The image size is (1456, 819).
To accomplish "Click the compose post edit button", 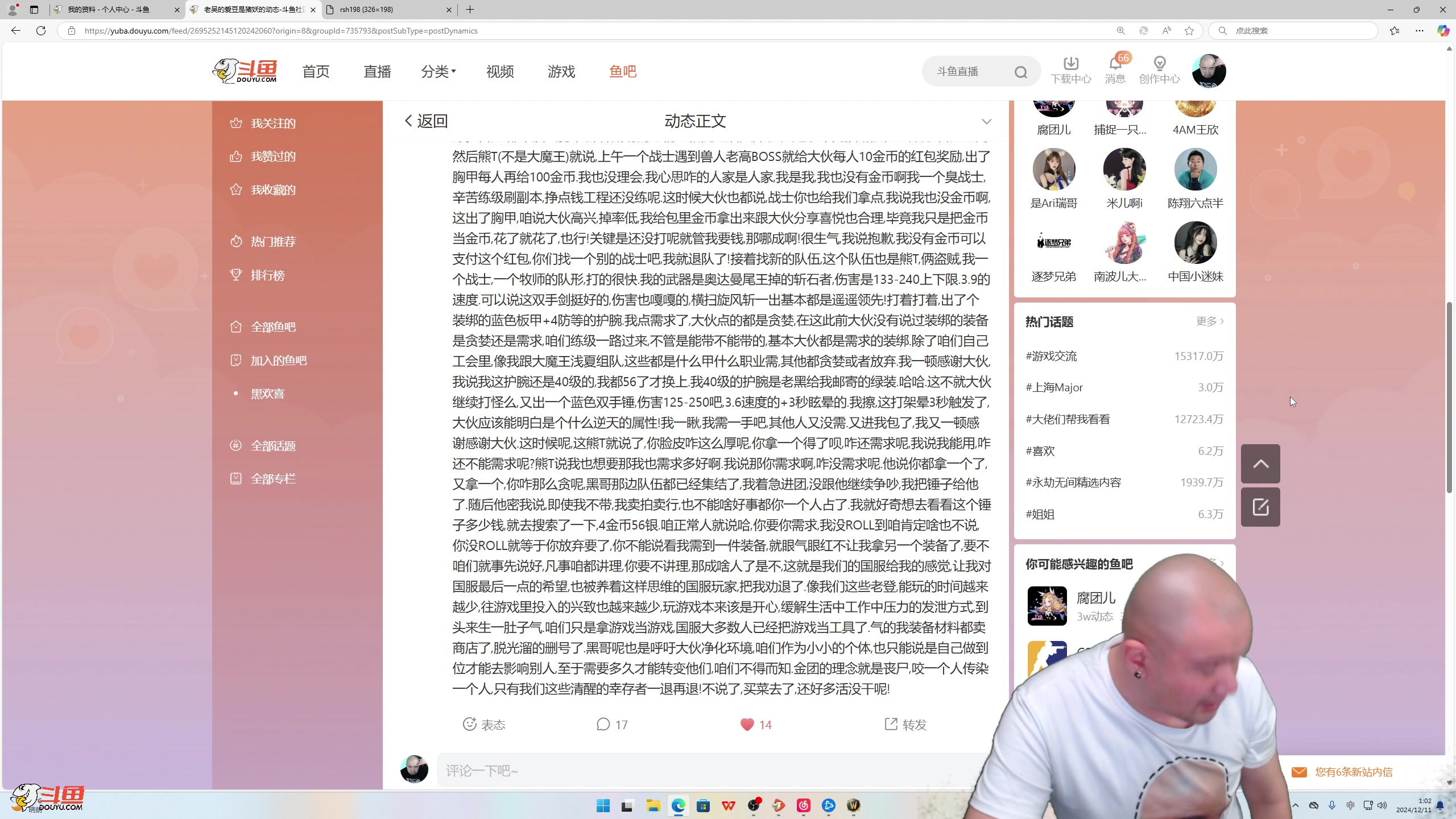I will click(1260, 507).
